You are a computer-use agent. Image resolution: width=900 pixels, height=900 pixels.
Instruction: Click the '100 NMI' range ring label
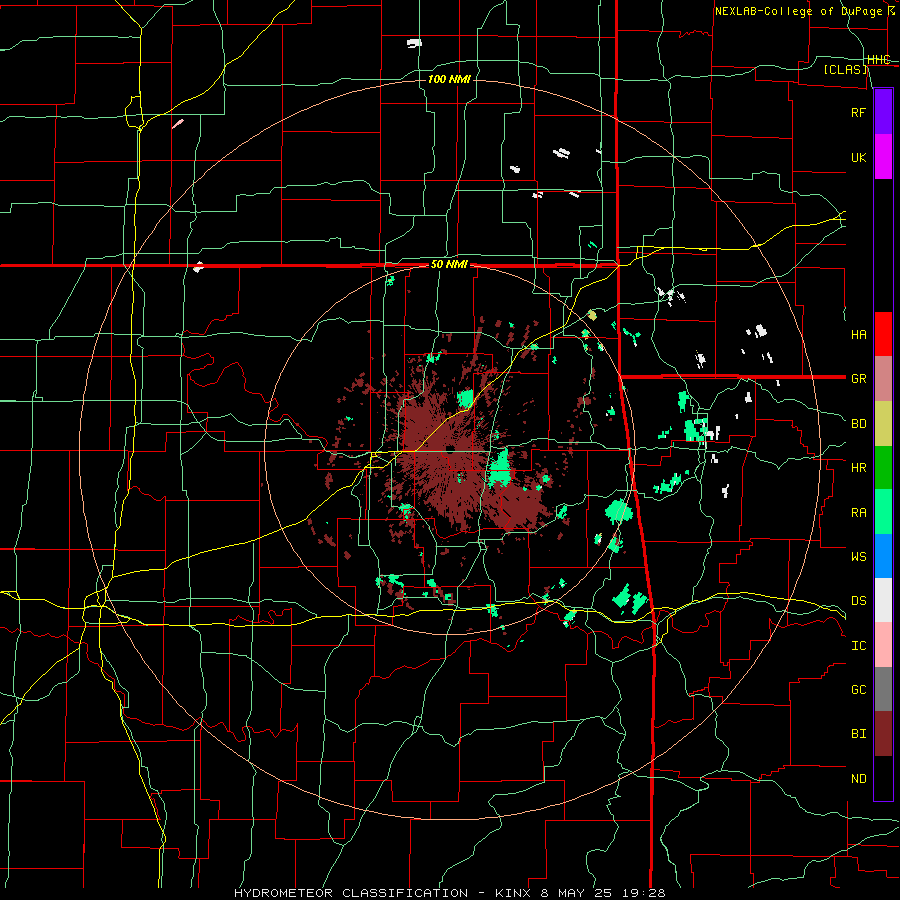[x=449, y=79]
